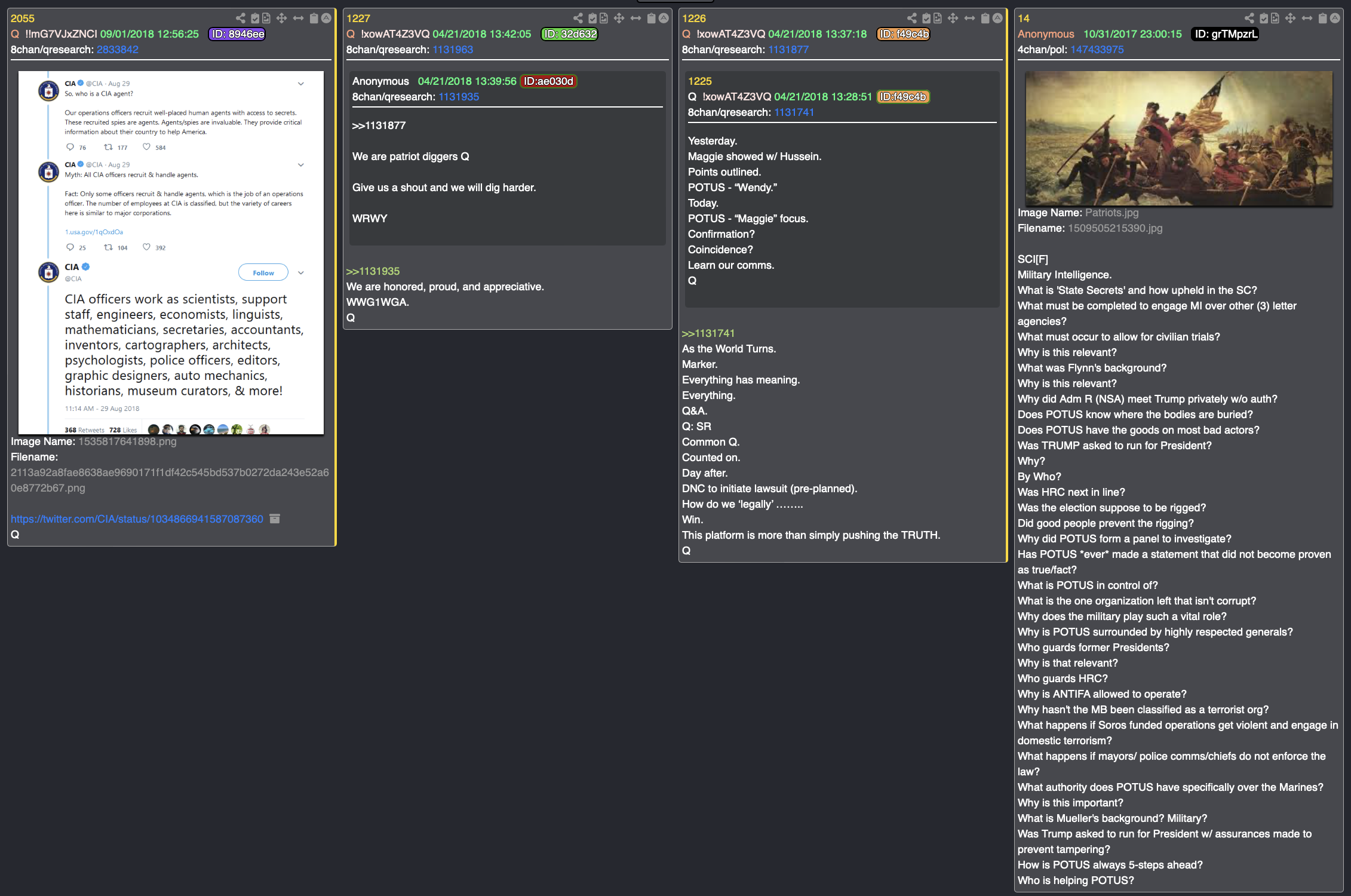Click the archive box icon beside the Twitter link
Viewport: 1351px width, 896px height.
pos(275,518)
